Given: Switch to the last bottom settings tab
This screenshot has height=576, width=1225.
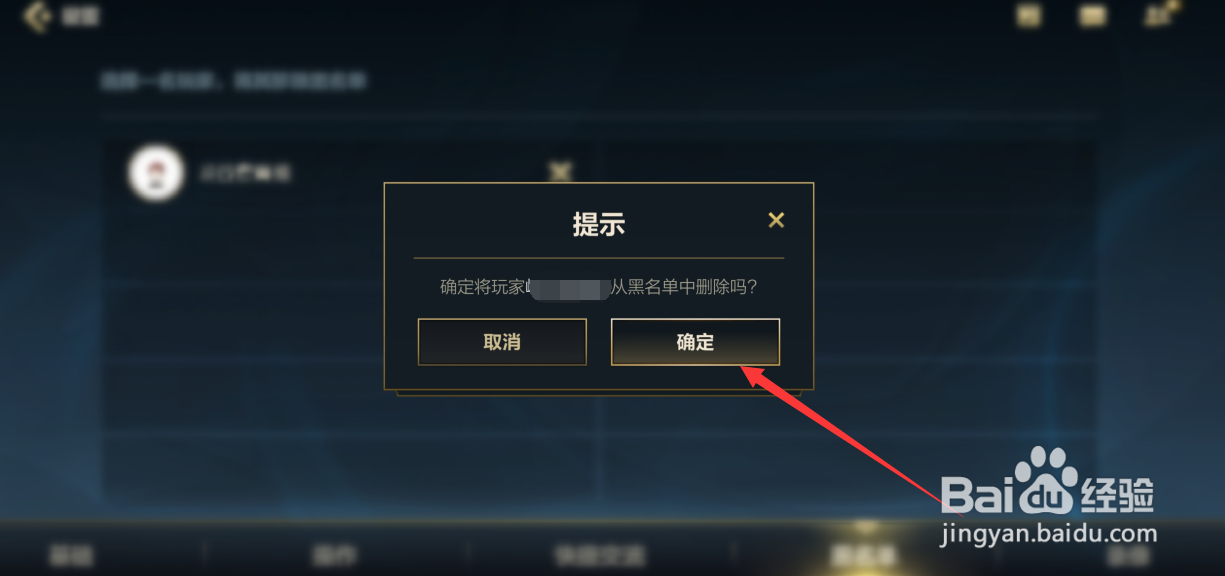Looking at the screenshot, I should (x=1129, y=554).
